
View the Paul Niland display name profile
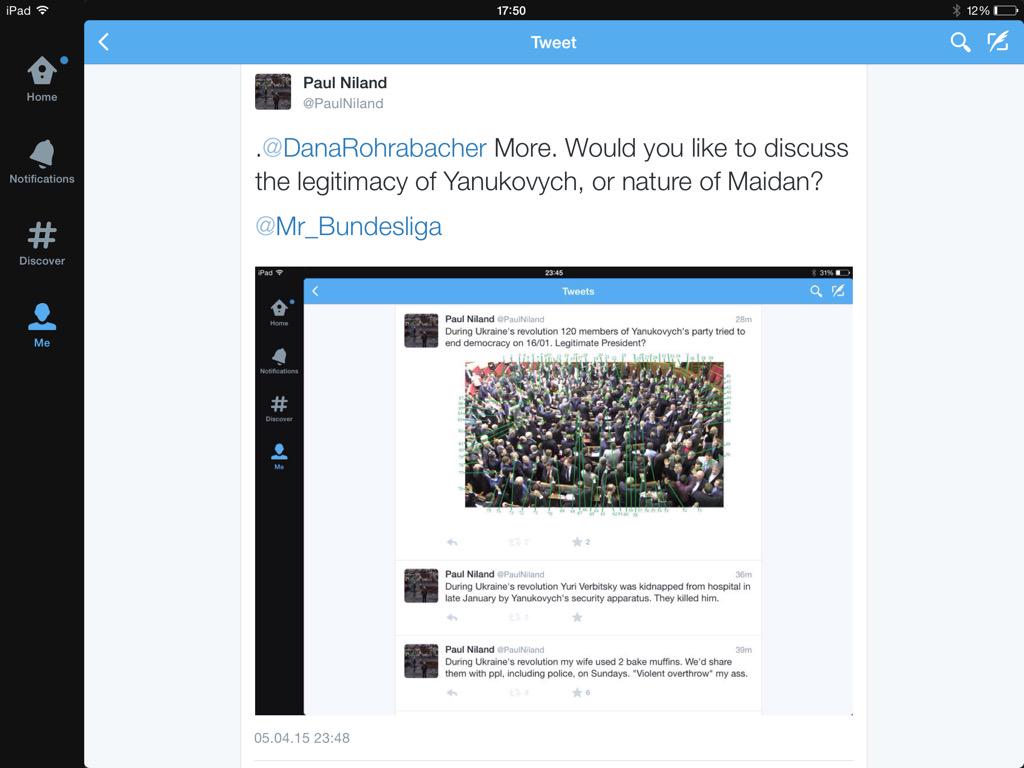[x=345, y=83]
